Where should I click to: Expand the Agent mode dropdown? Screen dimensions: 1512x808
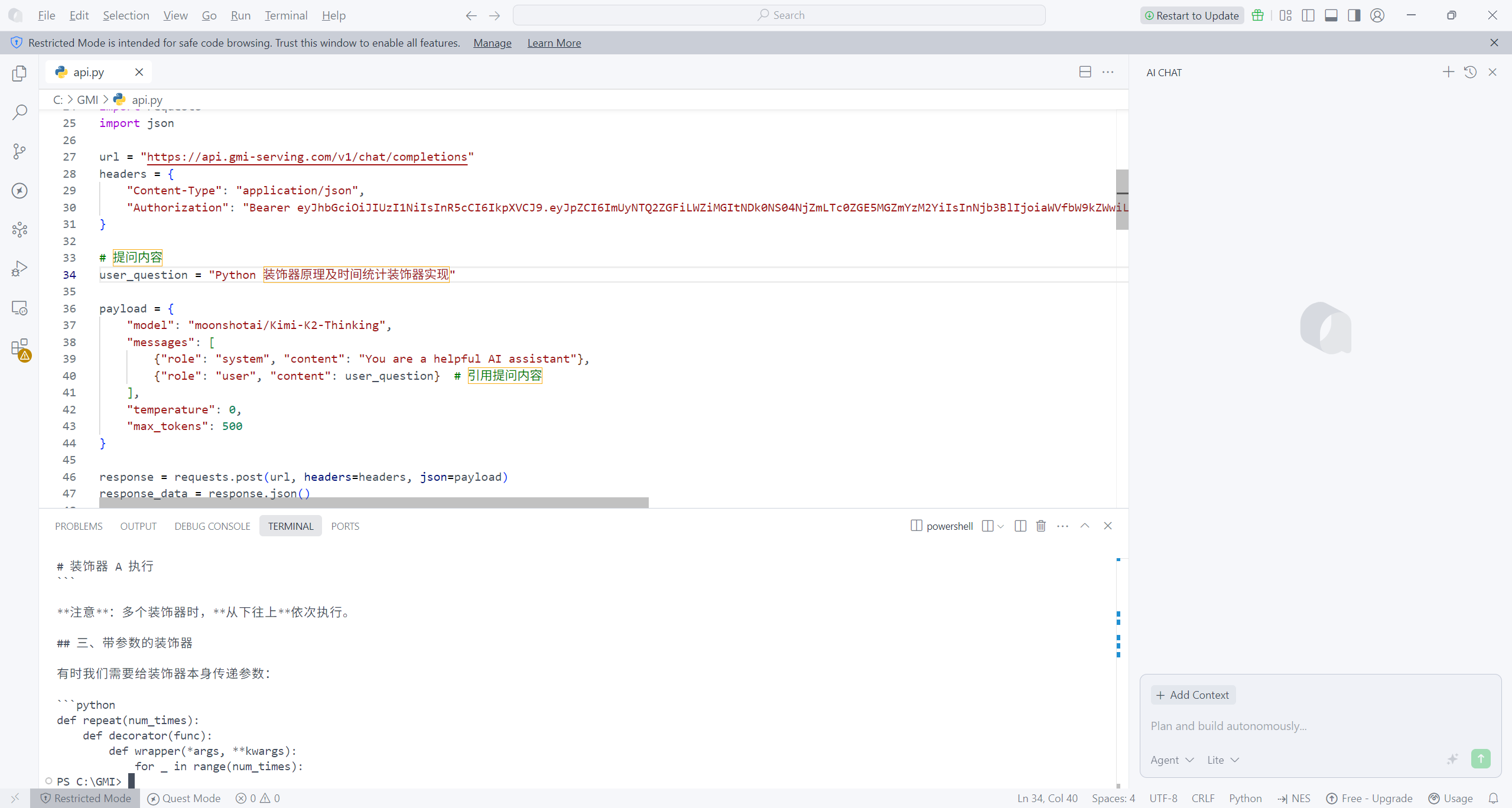pyautogui.click(x=1172, y=760)
